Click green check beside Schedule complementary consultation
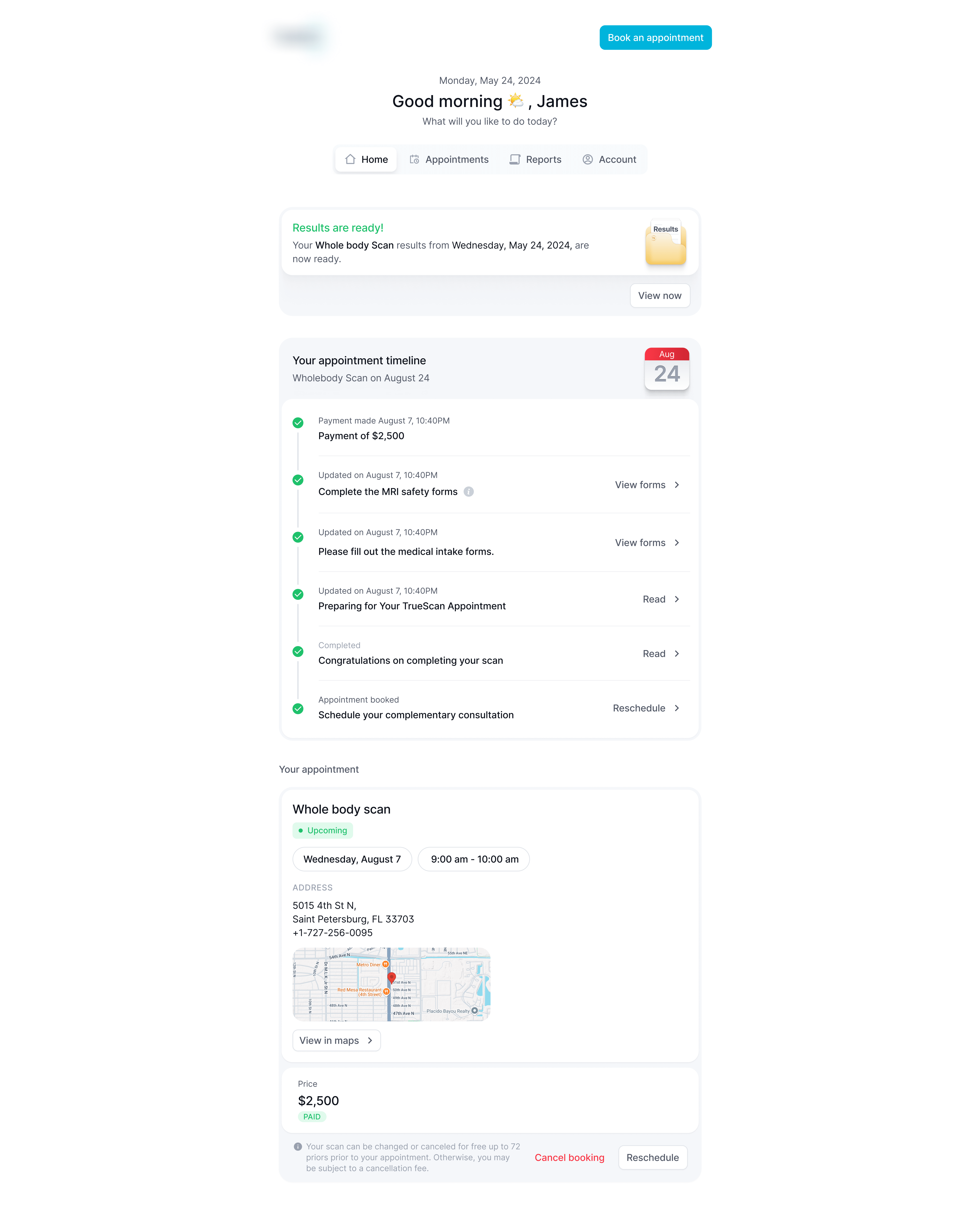Image resolution: width=980 pixels, height=1218 pixels. coord(298,708)
